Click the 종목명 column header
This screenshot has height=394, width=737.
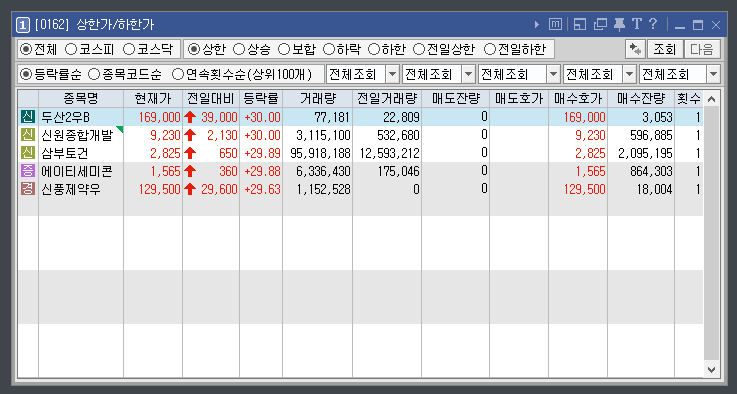point(81,99)
